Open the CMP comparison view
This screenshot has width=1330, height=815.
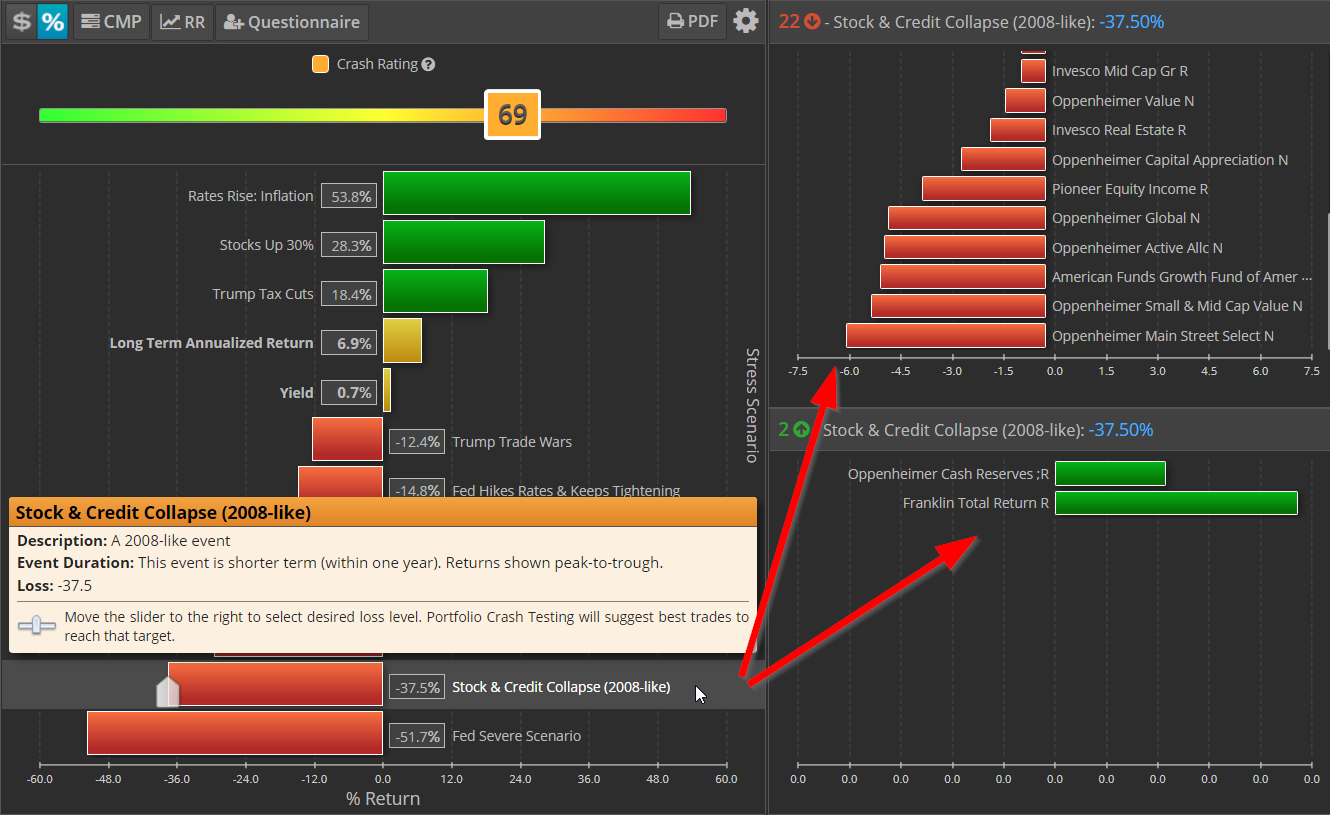pyautogui.click(x=111, y=21)
